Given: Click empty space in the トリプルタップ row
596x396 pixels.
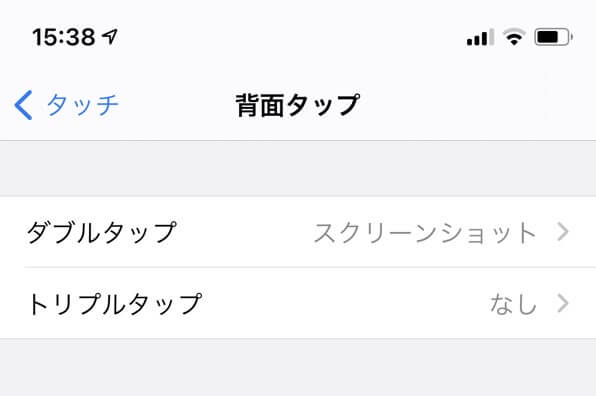Looking at the screenshot, I should tap(346, 303).
